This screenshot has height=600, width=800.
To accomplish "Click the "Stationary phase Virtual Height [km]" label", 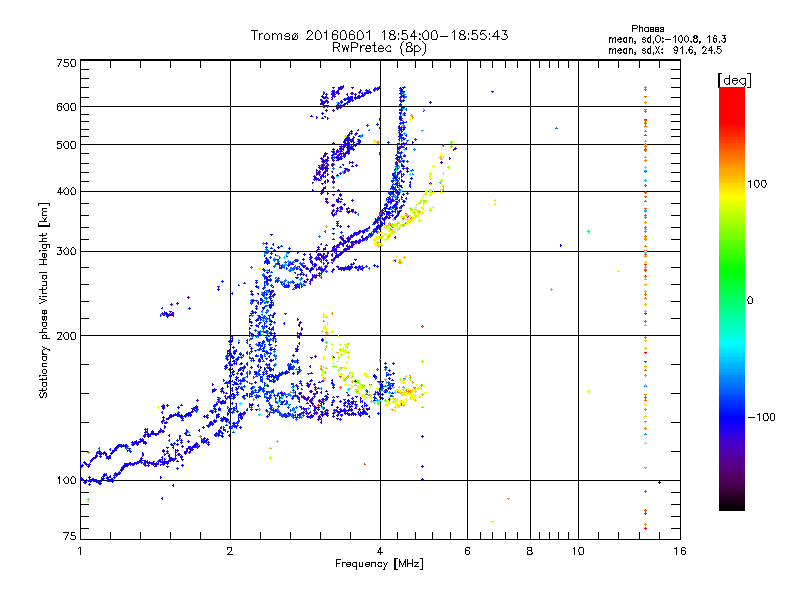I will [x=44, y=300].
